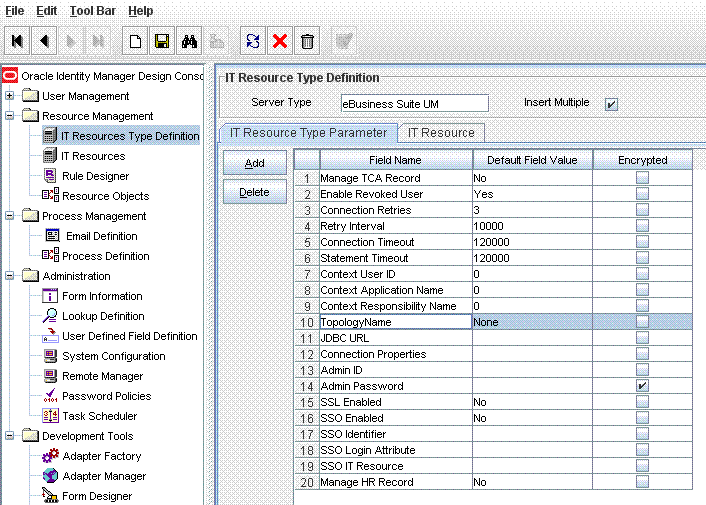Click the Password Policies icon
706x505 pixels.
50,395
